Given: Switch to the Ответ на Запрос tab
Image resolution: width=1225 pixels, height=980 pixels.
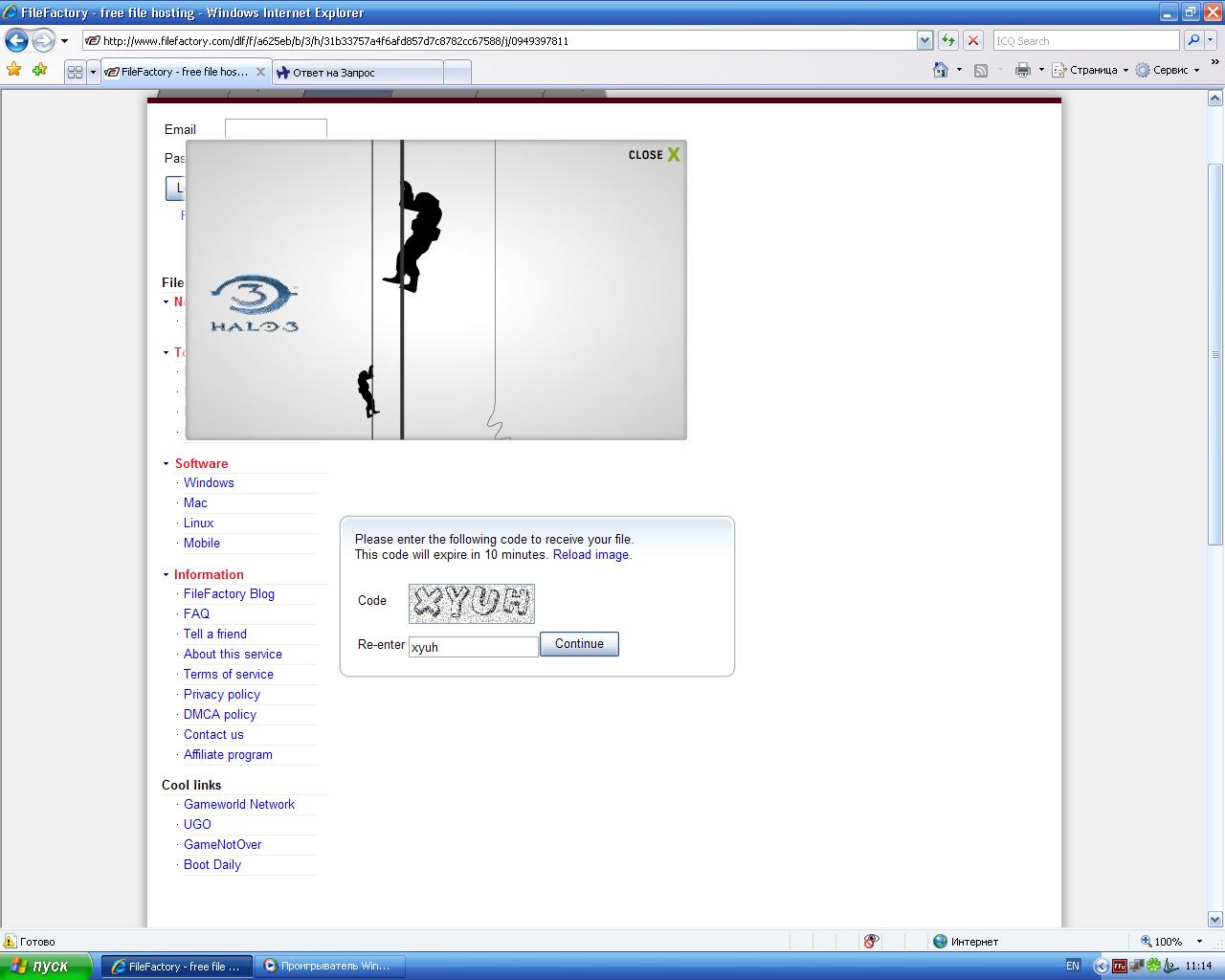Looking at the screenshot, I should pyautogui.click(x=354, y=73).
